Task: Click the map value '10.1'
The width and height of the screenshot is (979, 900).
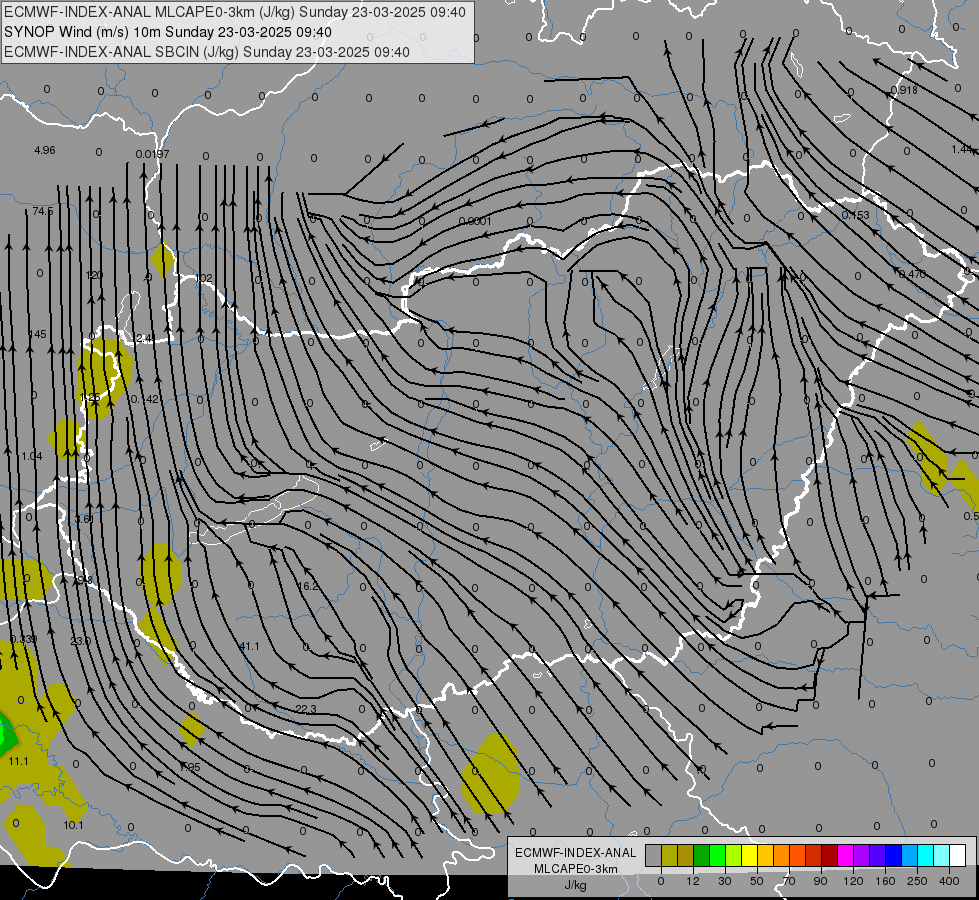Action: 74,825
